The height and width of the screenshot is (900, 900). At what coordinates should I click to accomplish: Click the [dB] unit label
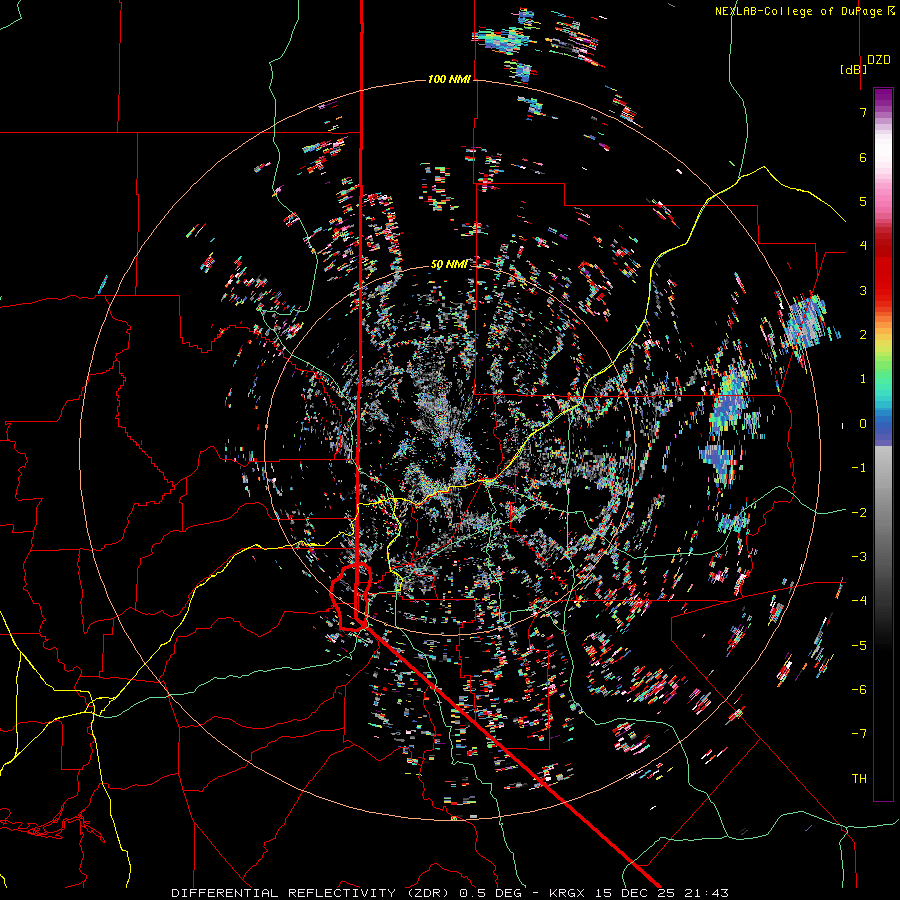pos(853,69)
